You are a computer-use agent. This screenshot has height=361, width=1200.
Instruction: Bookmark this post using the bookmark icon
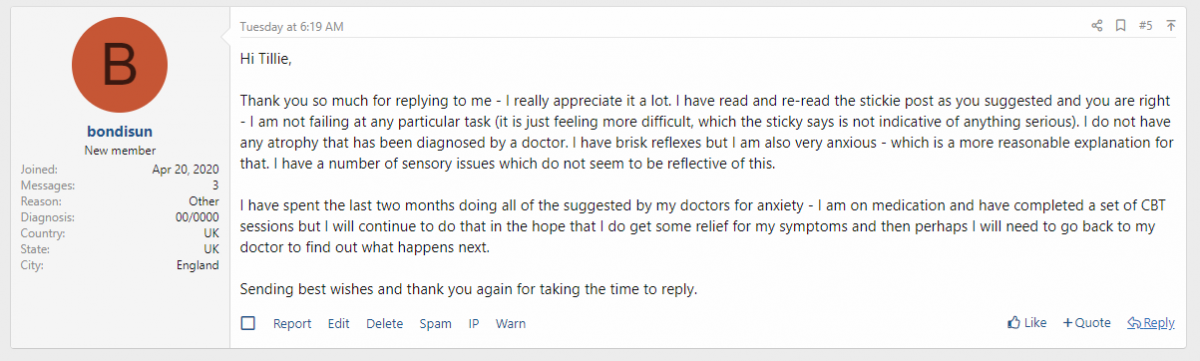point(1121,25)
